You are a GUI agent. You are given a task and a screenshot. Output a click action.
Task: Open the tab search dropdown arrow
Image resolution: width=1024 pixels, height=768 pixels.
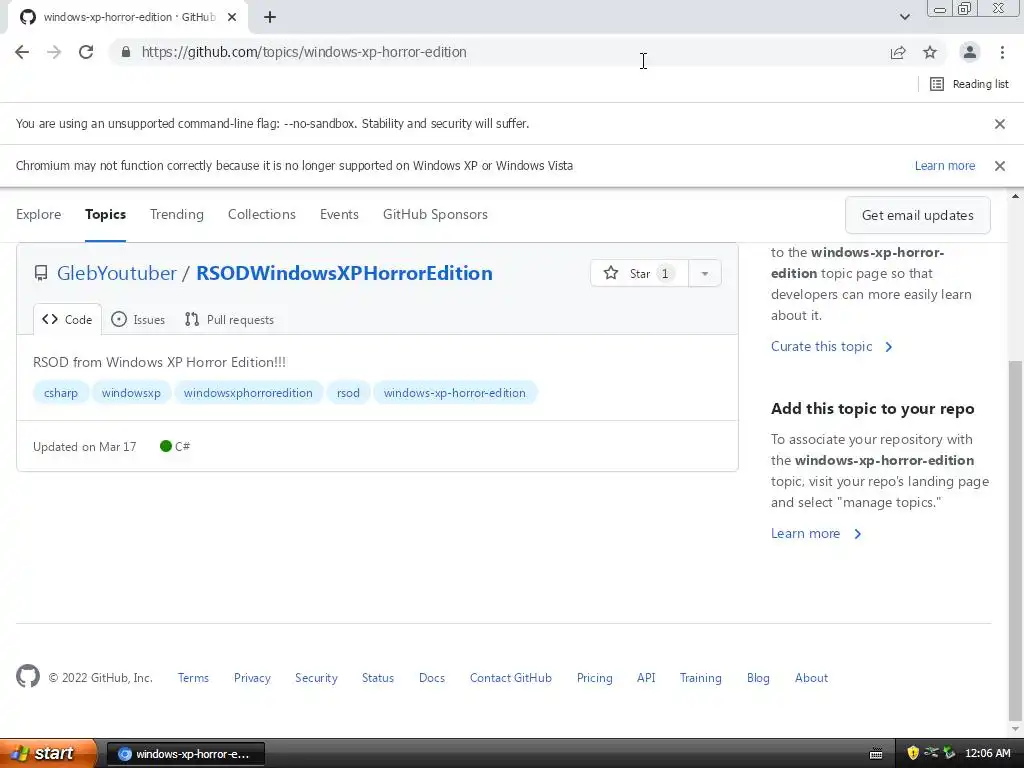(x=904, y=17)
